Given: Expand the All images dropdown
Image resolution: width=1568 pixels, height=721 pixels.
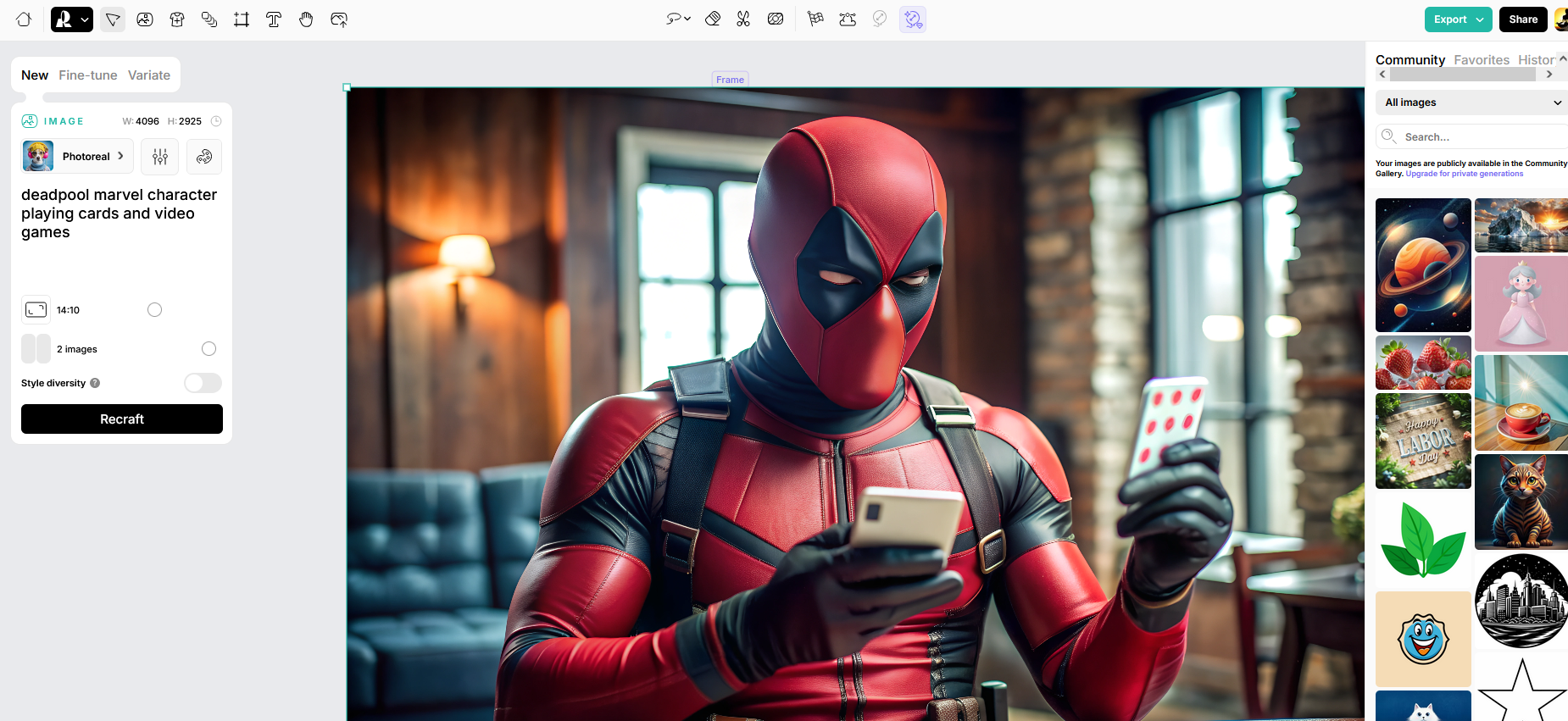Looking at the screenshot, I should pyautogui.click(x=1472, y=103).
